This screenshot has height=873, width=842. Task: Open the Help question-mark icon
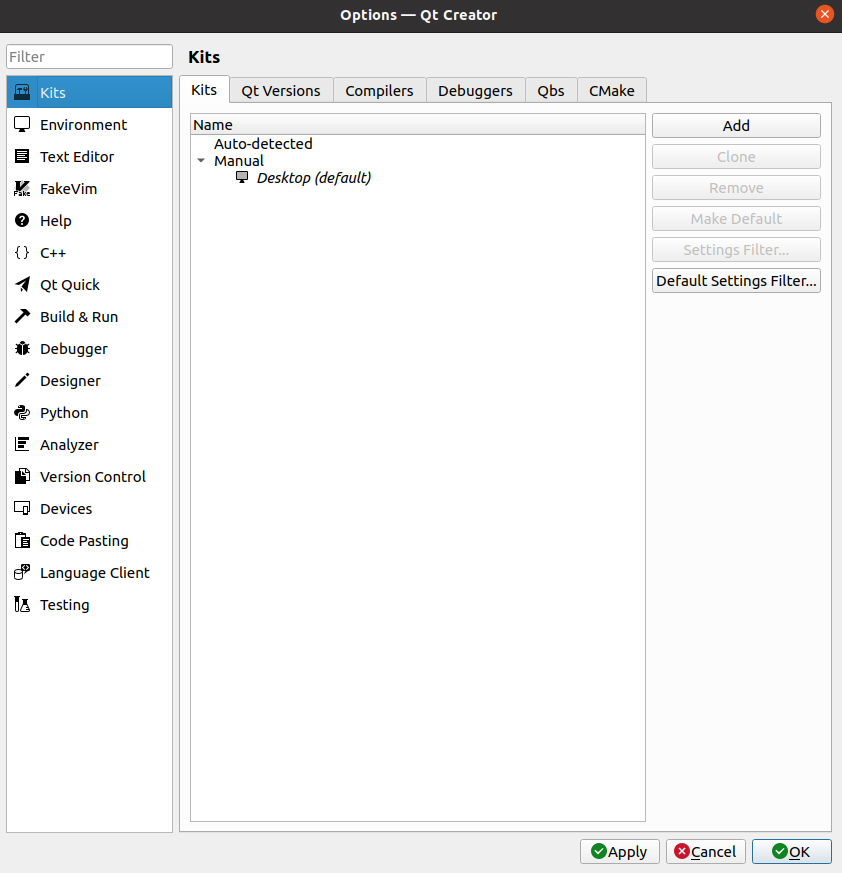tap(22, 220)
